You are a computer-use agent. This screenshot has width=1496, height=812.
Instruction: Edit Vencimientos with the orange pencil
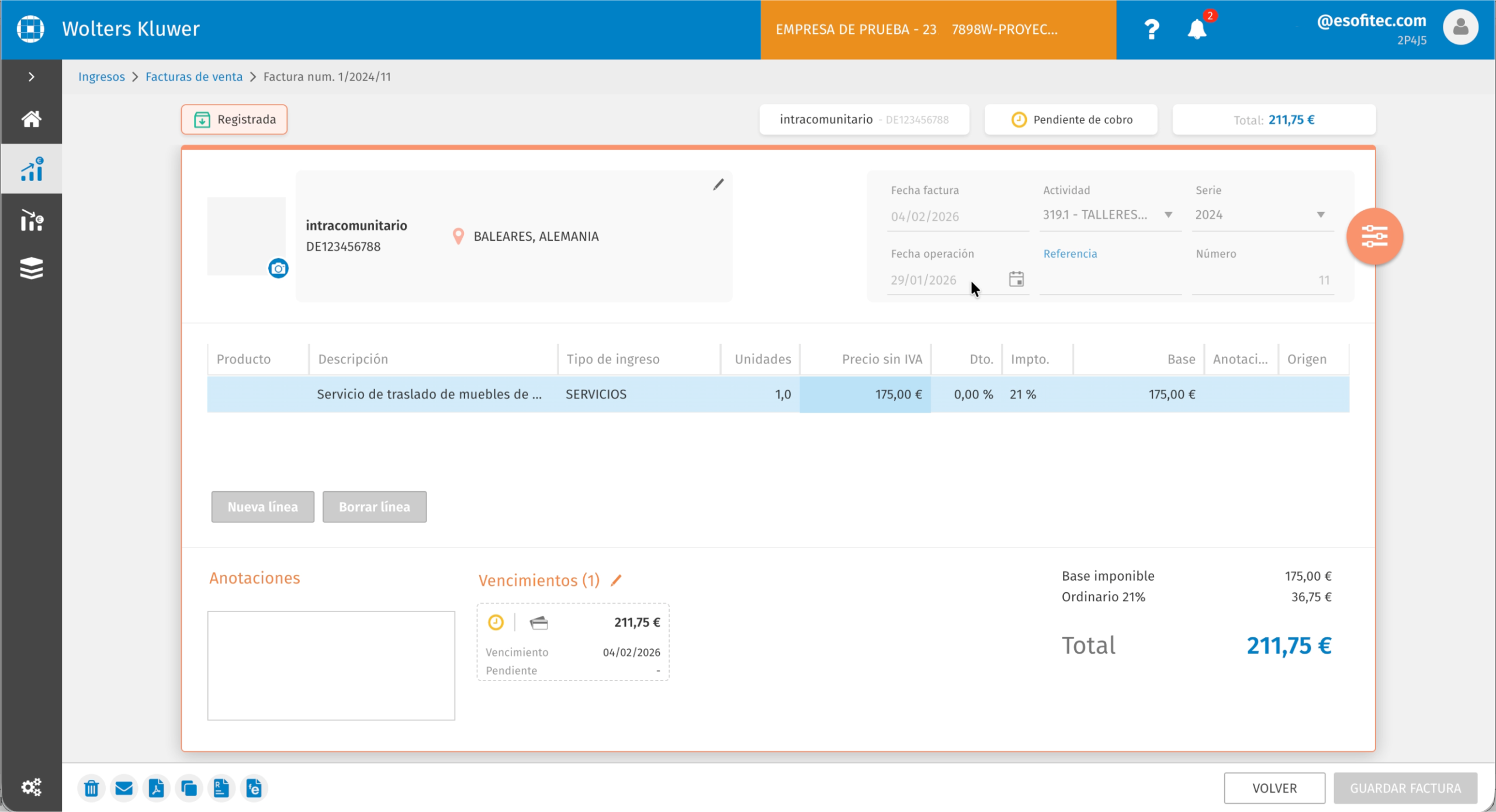[x=616, y=580]
